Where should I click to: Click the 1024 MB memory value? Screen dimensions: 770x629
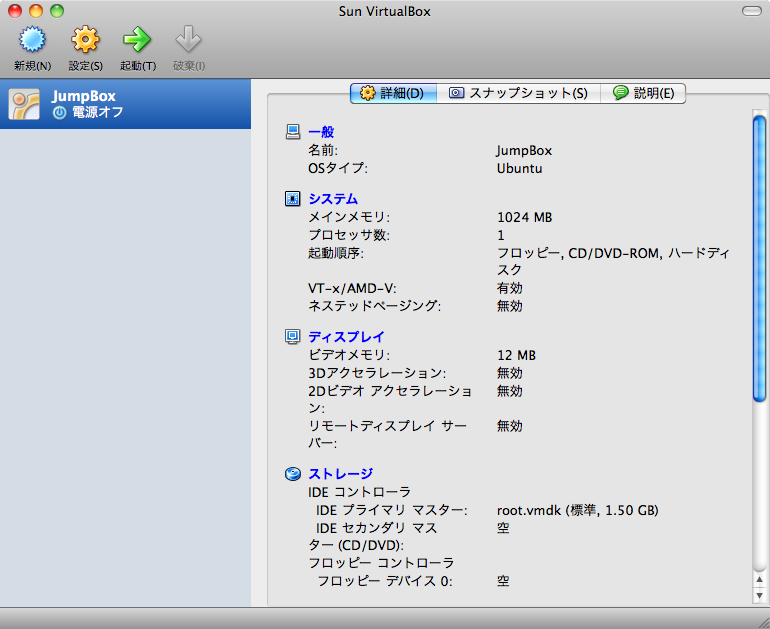tap(524, 217)
